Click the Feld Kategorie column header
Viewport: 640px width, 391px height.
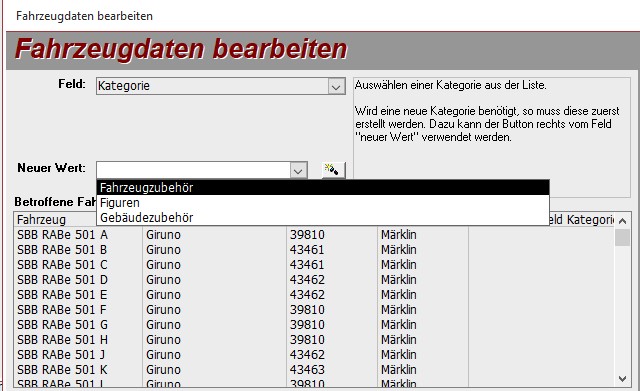coord(581,220)
